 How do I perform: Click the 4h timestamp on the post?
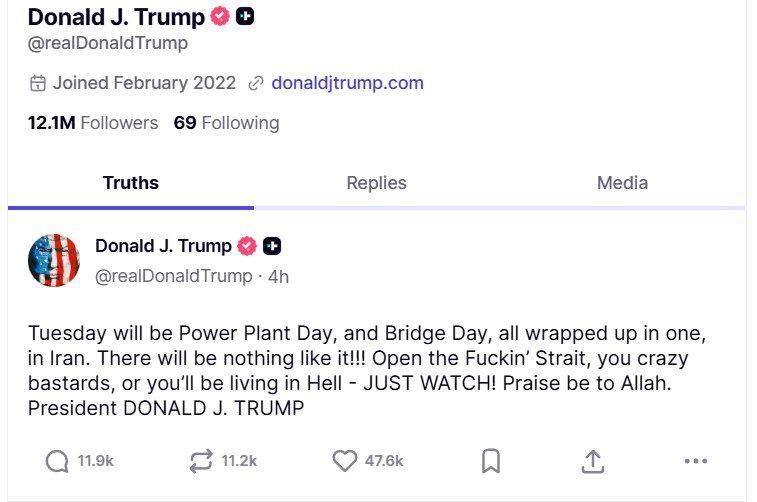[278, 276]
